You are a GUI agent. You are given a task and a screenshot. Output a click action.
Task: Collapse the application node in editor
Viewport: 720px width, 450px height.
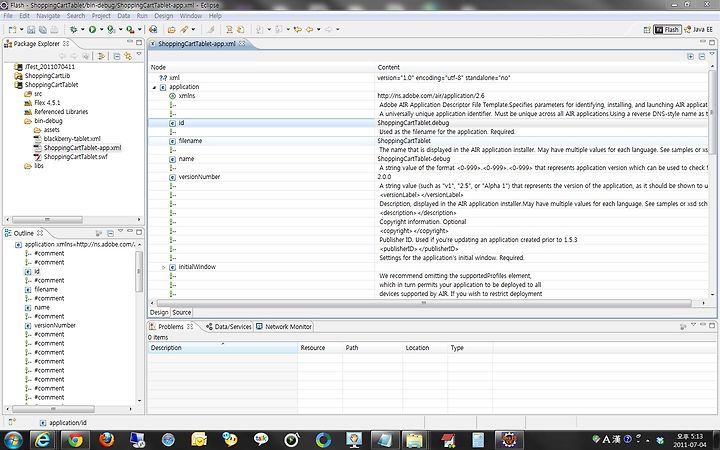click(x=154, y=87)
